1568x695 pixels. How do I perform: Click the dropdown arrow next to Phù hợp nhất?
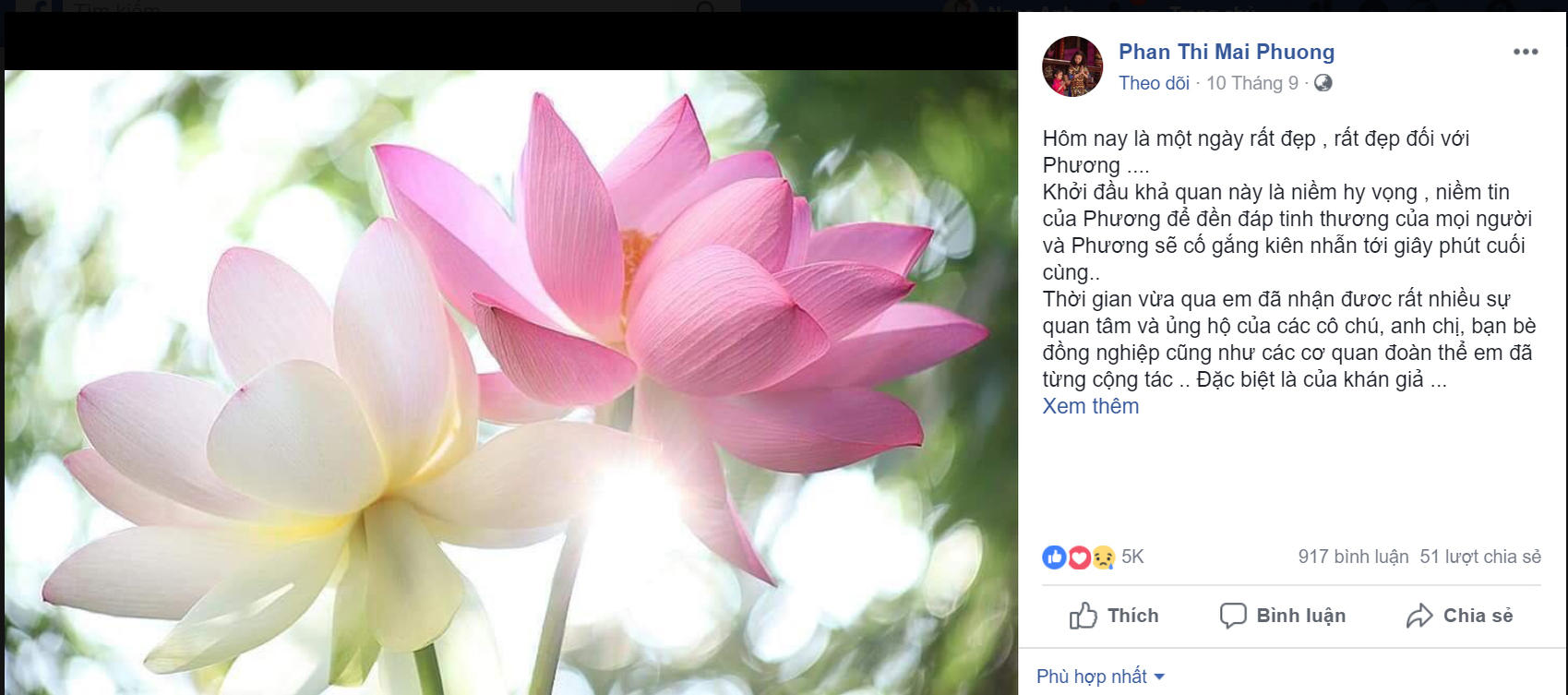pyautogui.click(x=1159, y=677)
